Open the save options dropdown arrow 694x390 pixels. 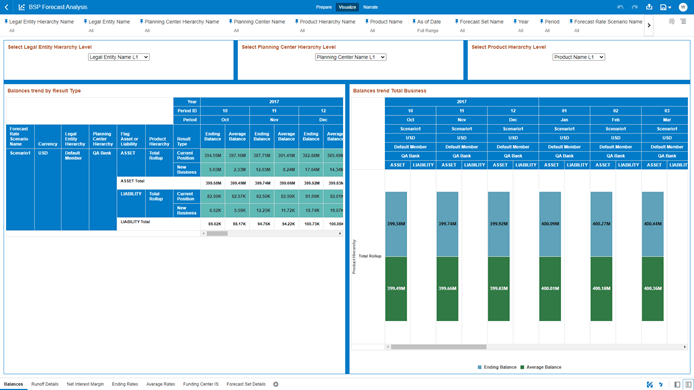[x=670, y=8]
